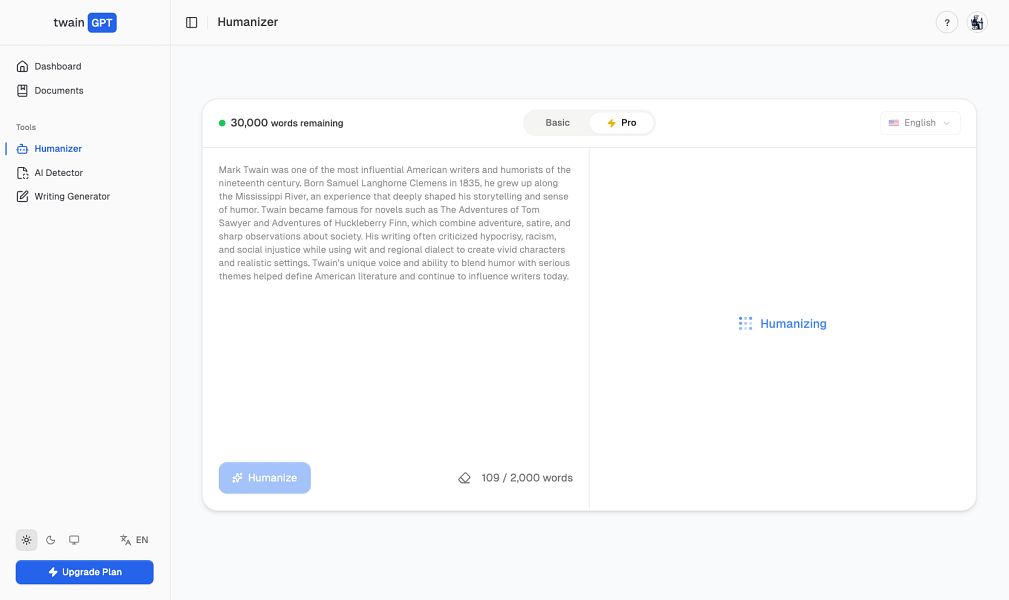Click the Humanizer page title
This screenshot has height=600, width=1009.
248,22
